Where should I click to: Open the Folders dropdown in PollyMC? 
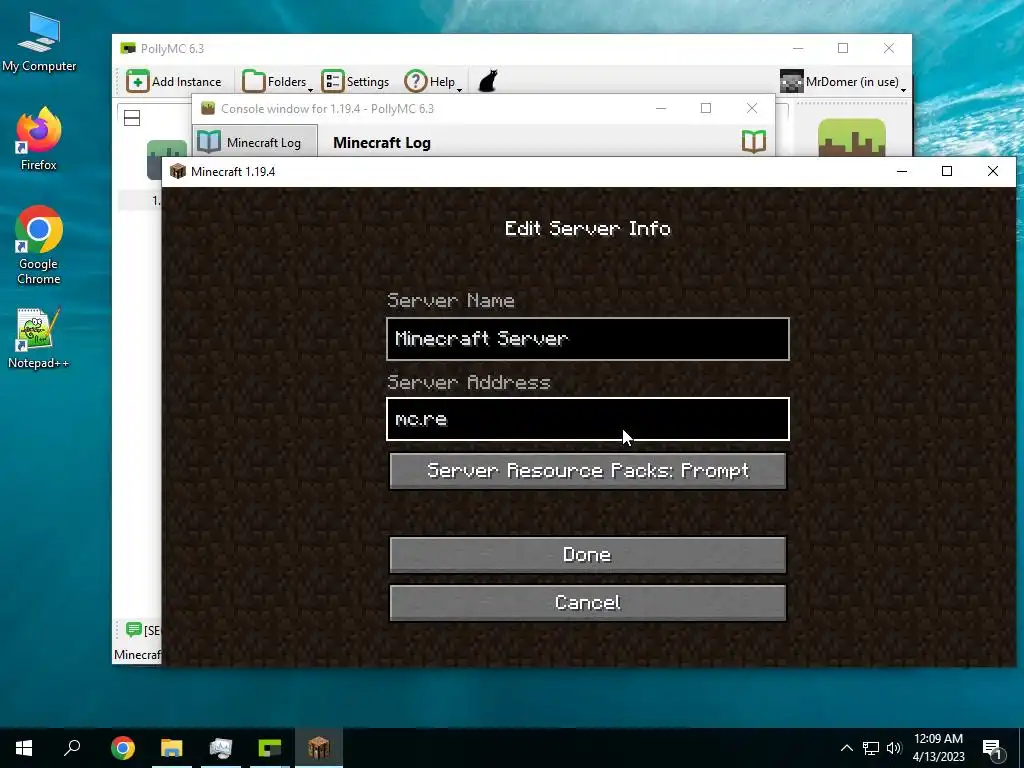click(277, 82)
